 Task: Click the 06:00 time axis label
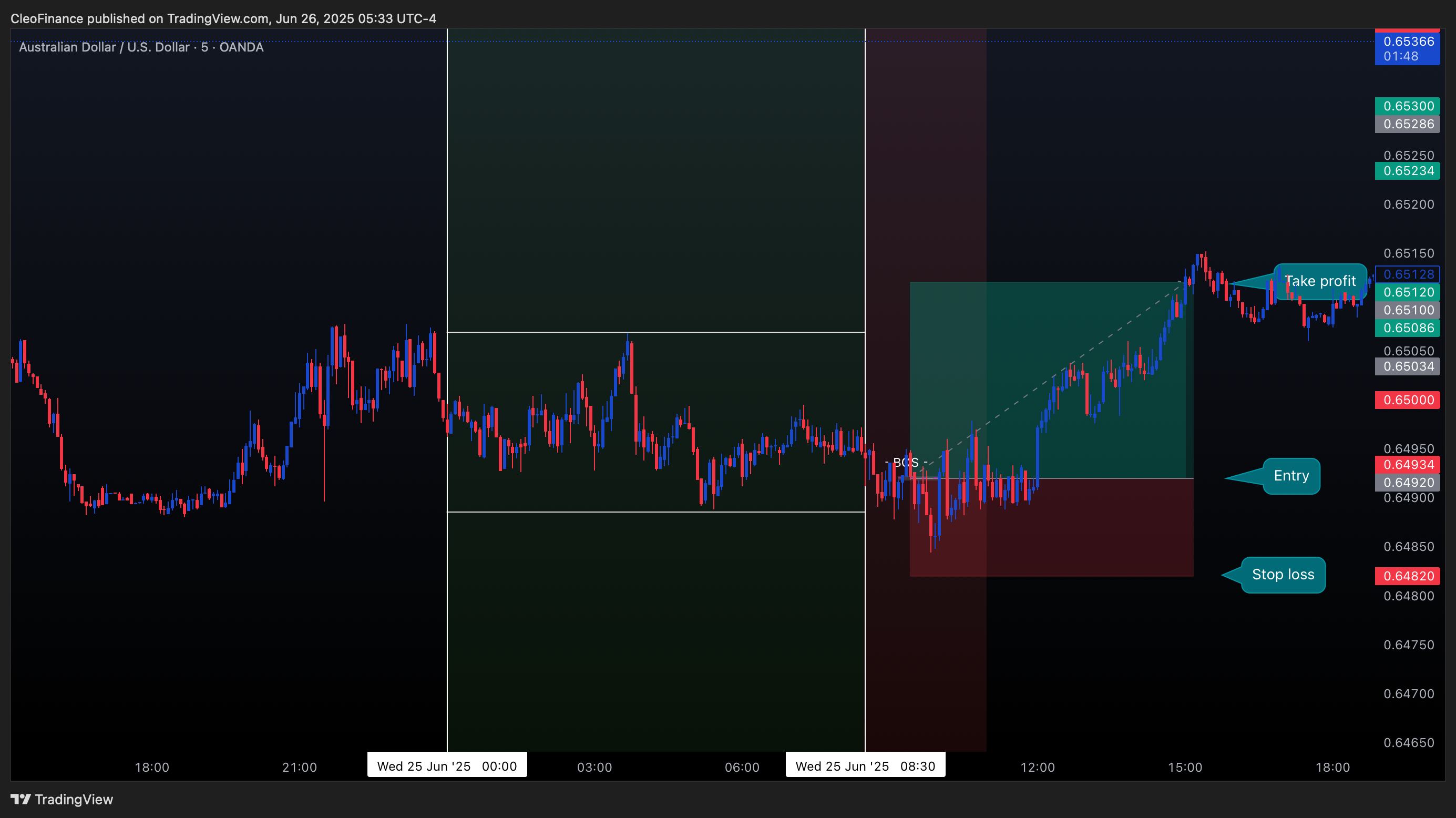[x=742, y=767]
